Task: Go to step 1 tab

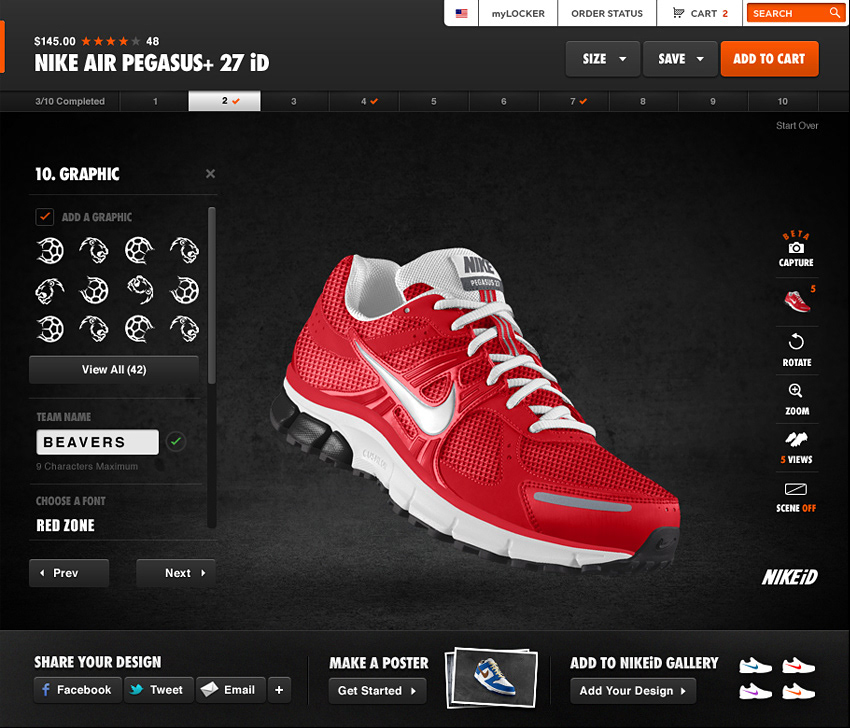Action: click(x=155, y=101)
